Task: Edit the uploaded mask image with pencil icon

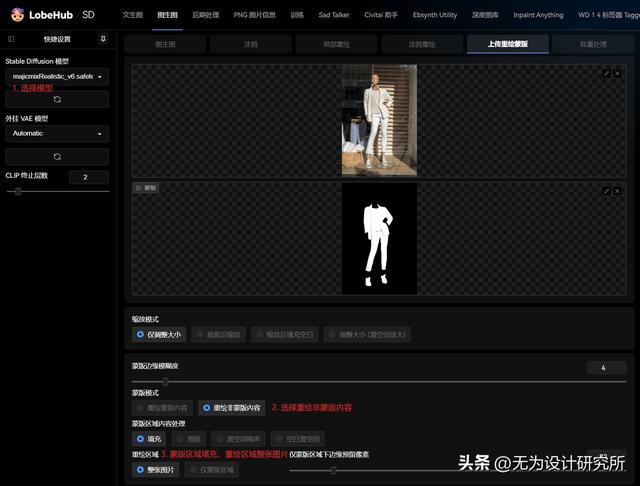Action: coord(606,190)
